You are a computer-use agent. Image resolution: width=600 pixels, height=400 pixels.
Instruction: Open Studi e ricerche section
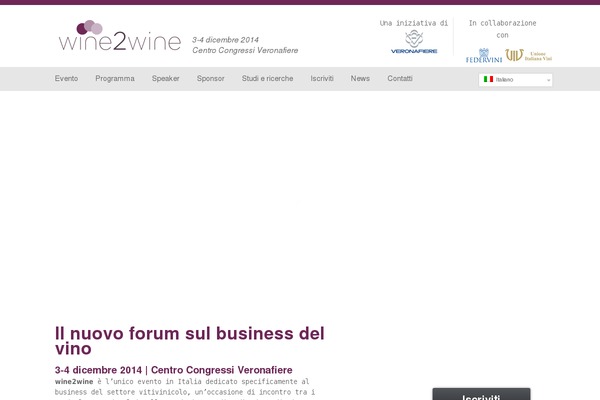[267, 78]
